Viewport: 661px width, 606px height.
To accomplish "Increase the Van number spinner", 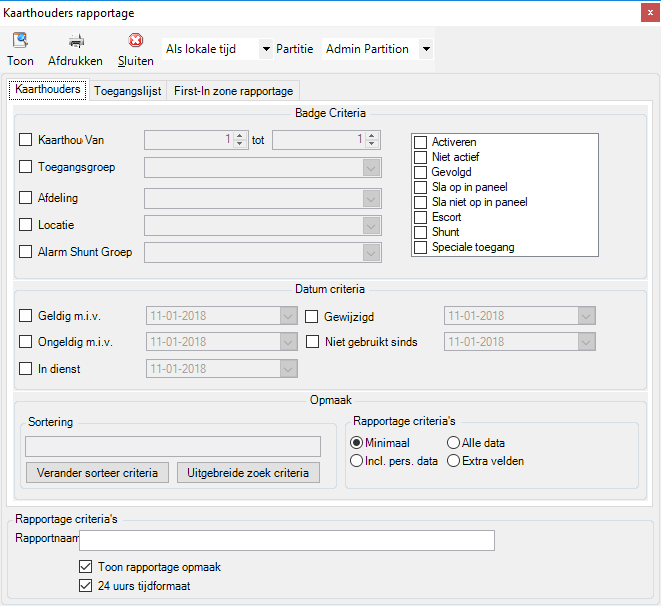I will tap(240, 136).
